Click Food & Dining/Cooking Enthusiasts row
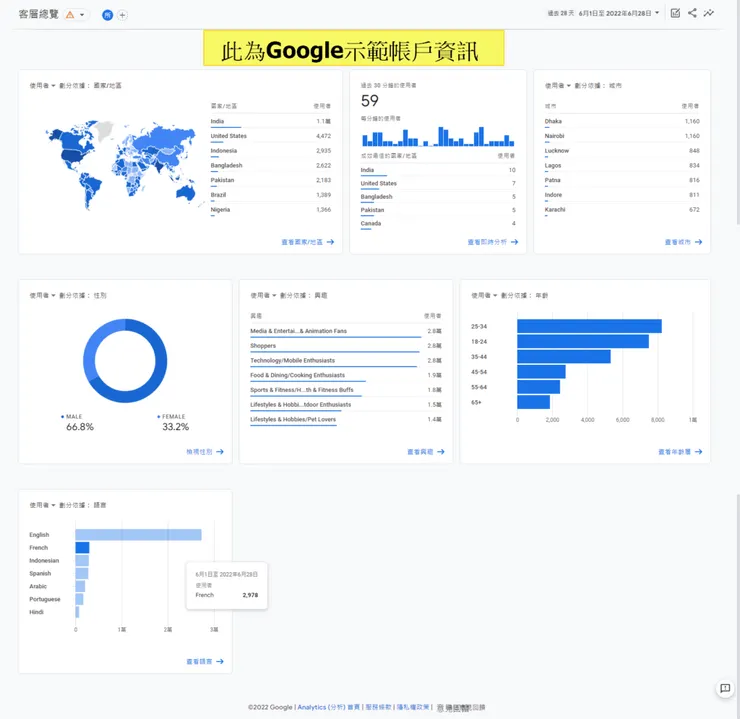Screen dimensions: 740x719 pos(345,376)
